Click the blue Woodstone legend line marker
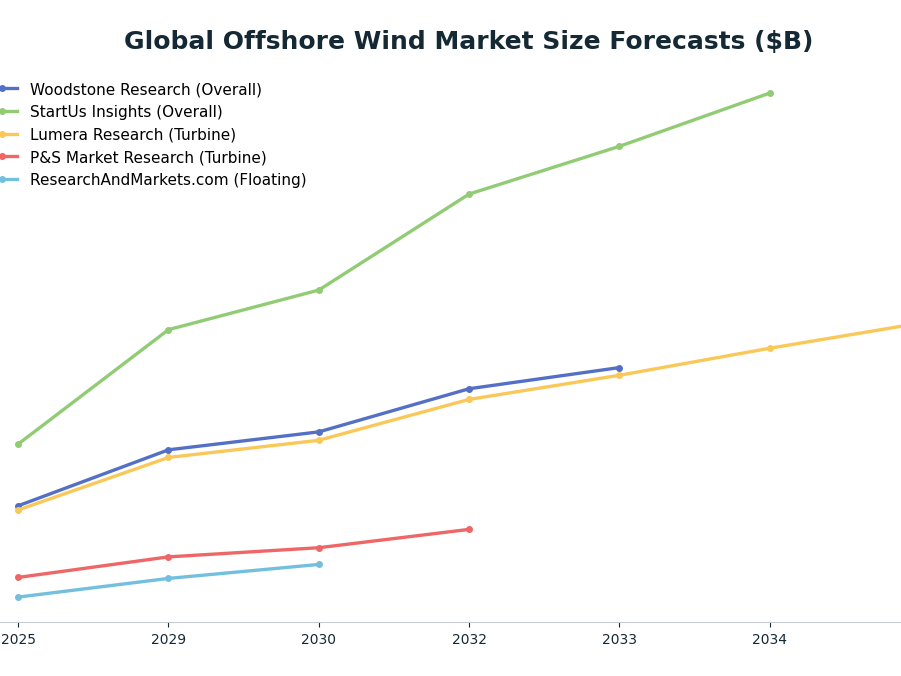 (9, 89)
